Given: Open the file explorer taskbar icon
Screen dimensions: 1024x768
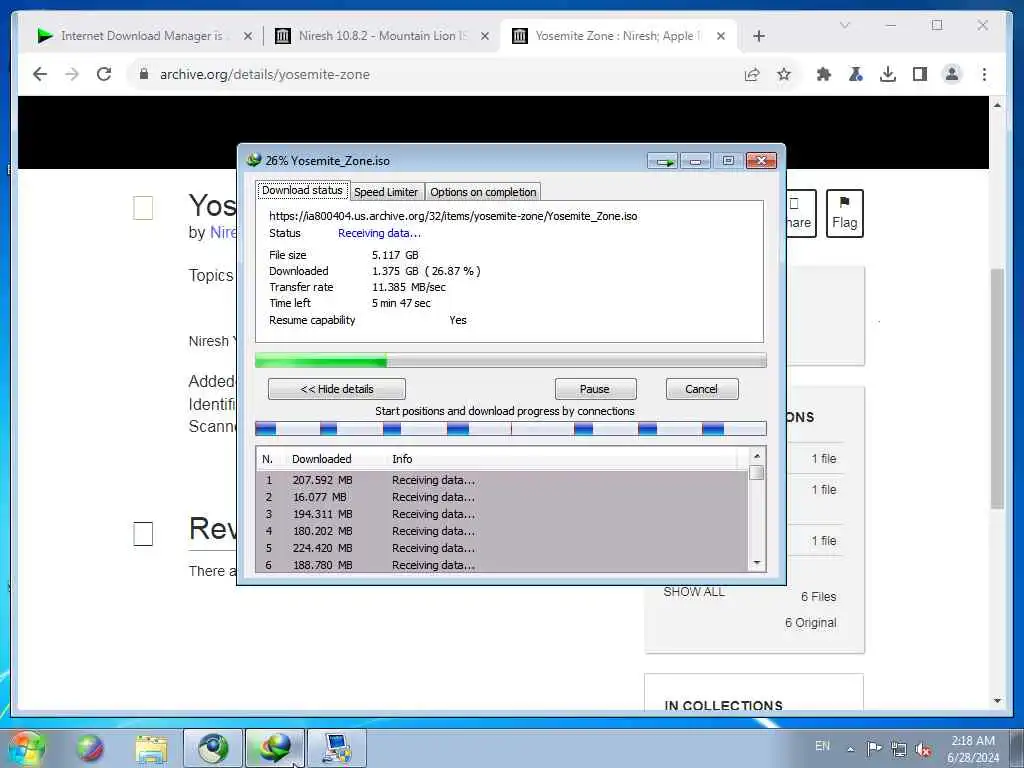Looking at the screenshot, I should (x=151, y=748).
